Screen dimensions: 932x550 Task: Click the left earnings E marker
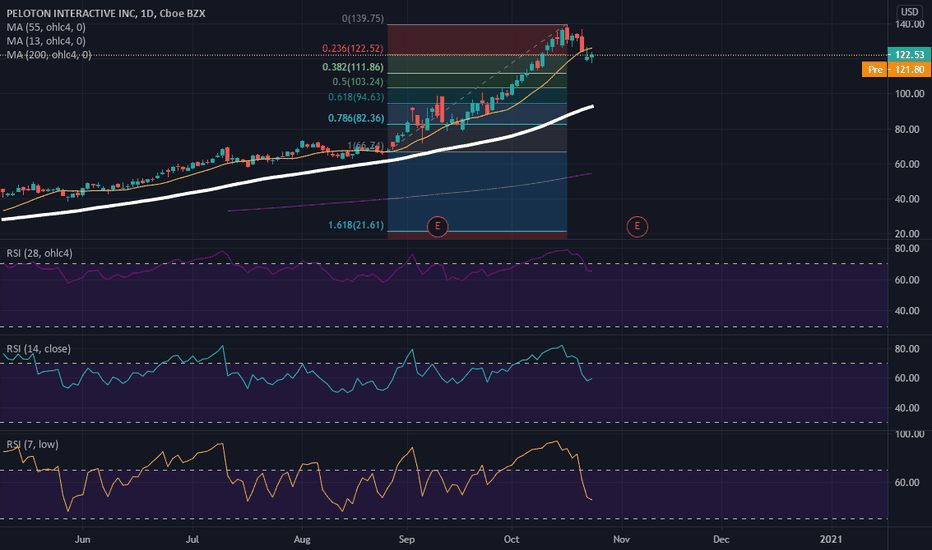(x=437, y=226)
